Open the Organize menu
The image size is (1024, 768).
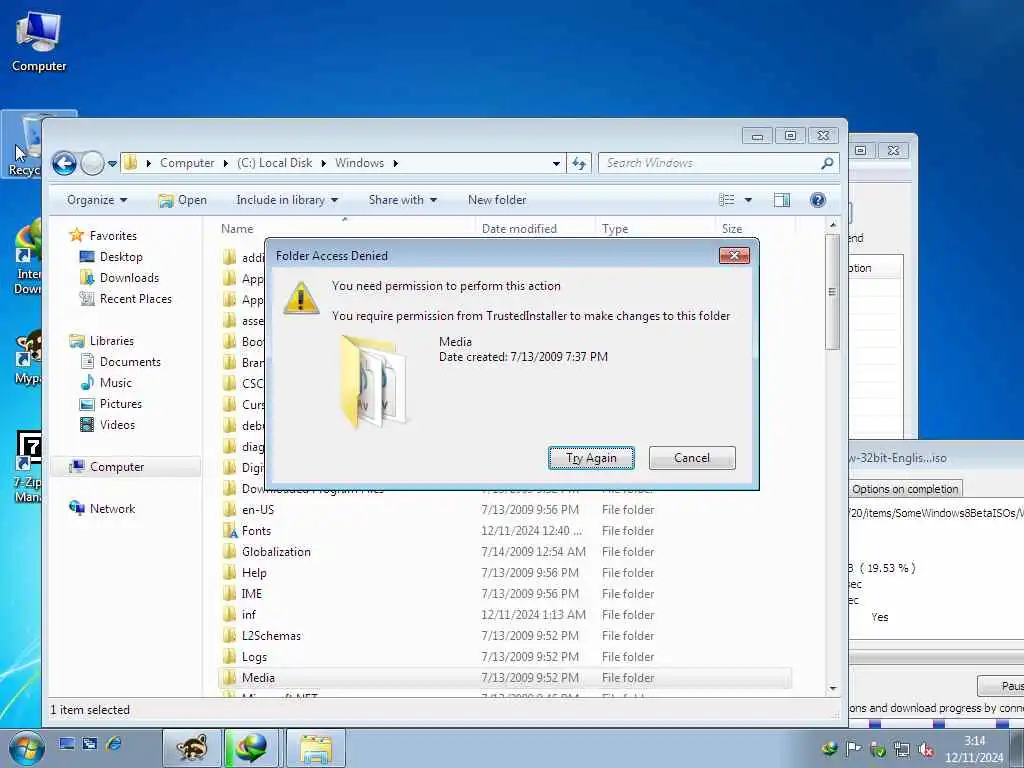click(x=97, y=200)
